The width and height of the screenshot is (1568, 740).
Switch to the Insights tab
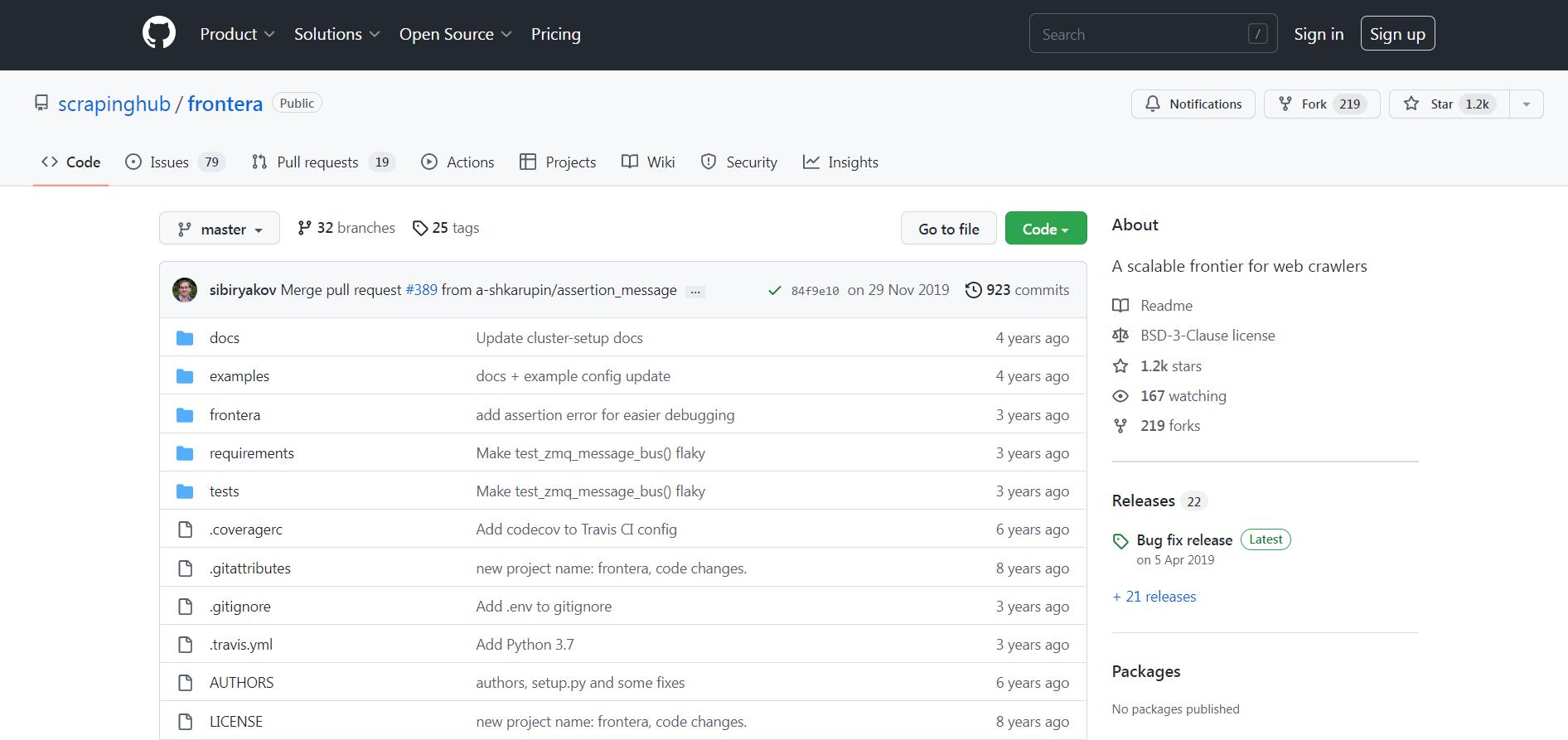(840, 162)
